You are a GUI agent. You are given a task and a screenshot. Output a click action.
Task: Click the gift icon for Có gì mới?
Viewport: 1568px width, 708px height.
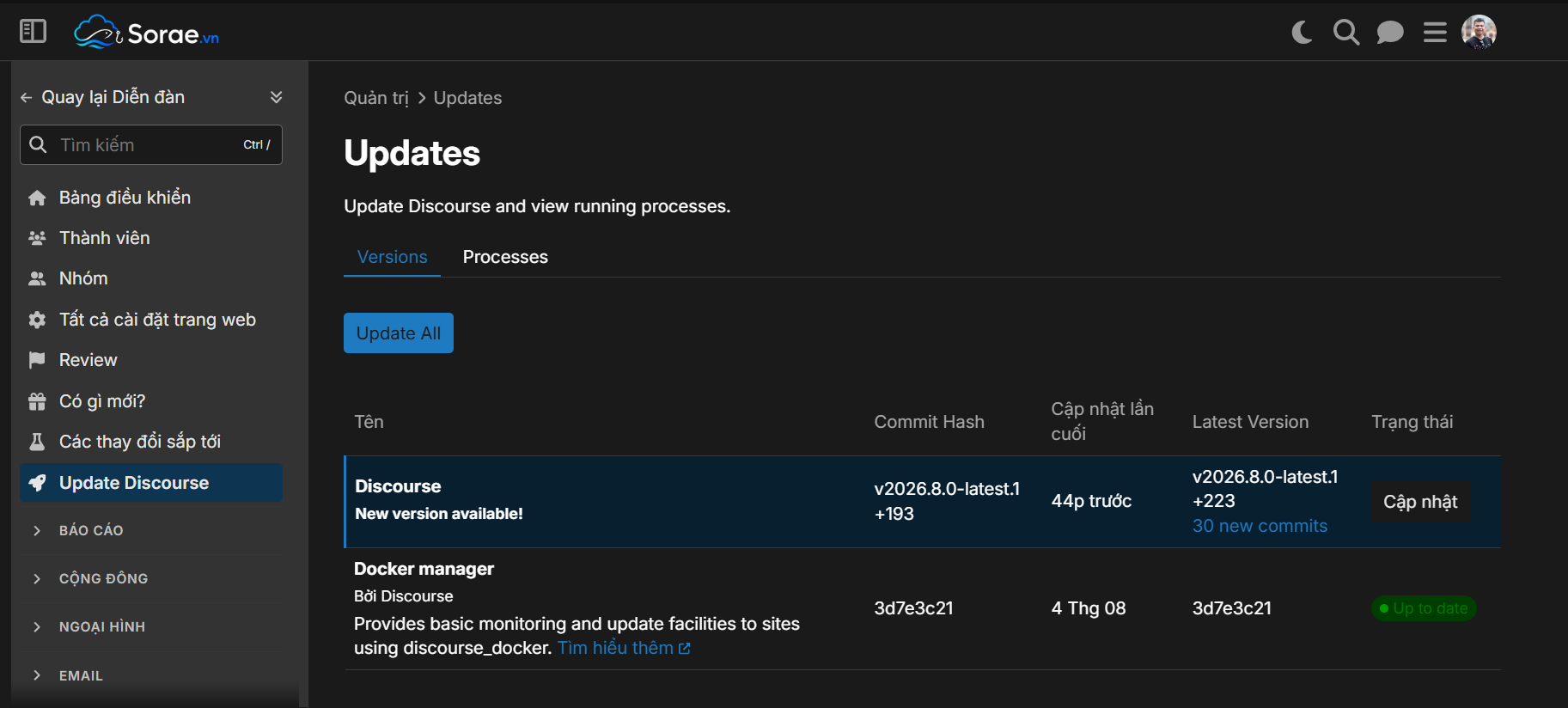(x=37, y=401)
